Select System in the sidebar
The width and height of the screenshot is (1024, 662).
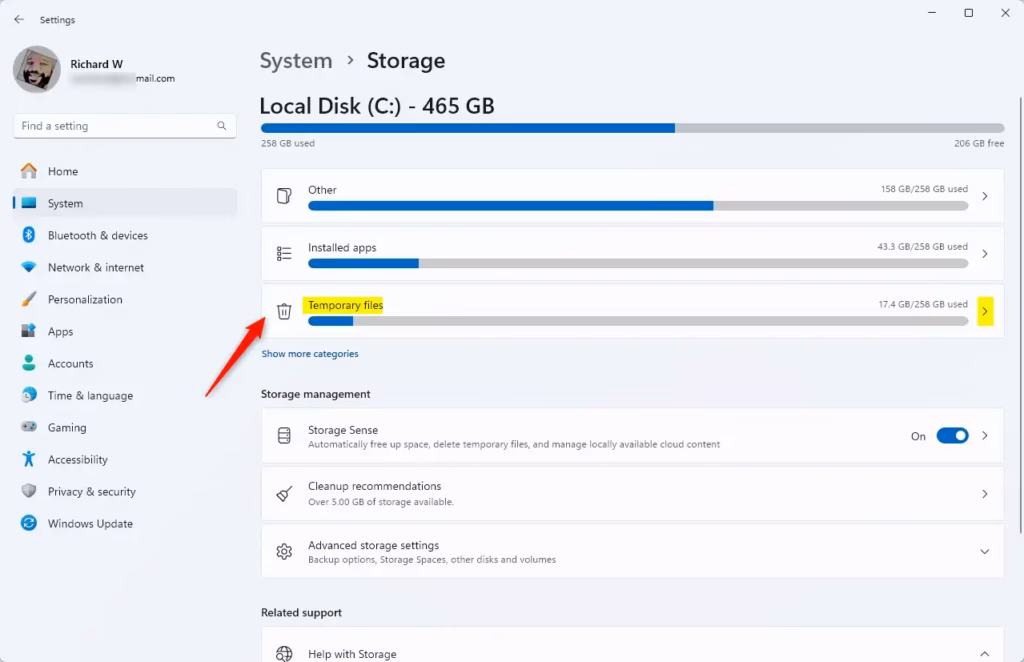coord(125,203)
